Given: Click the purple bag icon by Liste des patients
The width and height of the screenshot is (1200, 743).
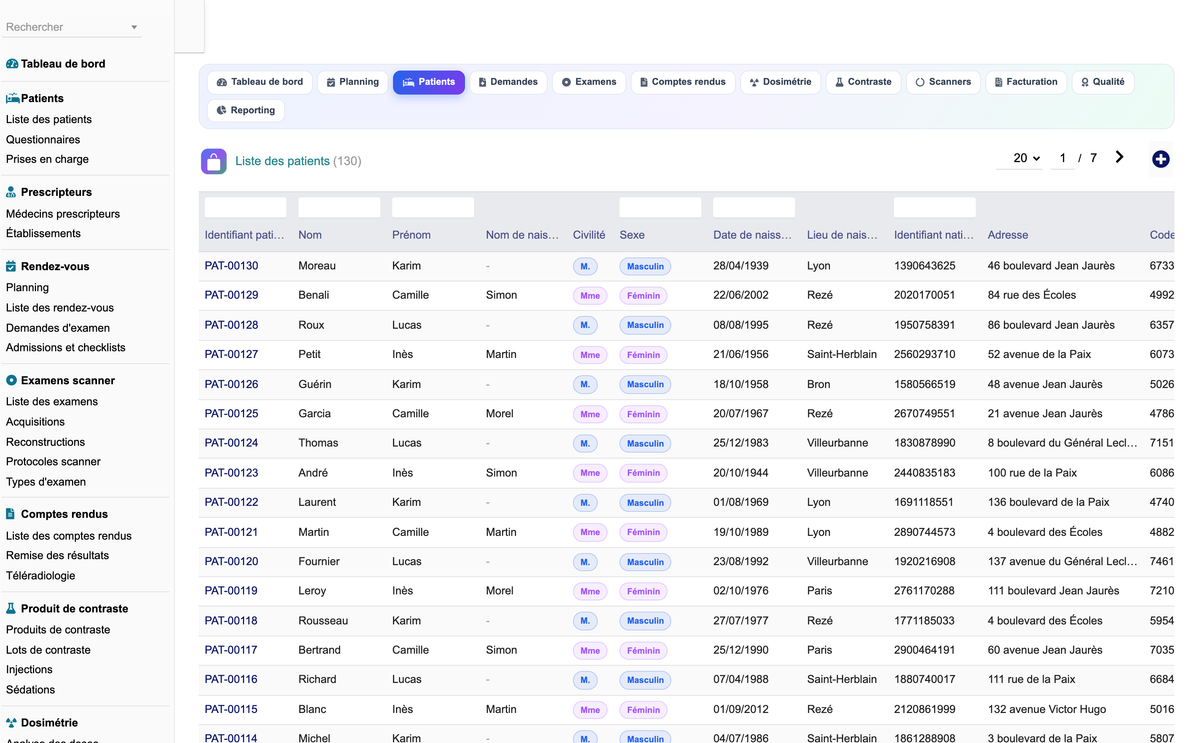Looking at the screenshot, I should coord(214,161).
